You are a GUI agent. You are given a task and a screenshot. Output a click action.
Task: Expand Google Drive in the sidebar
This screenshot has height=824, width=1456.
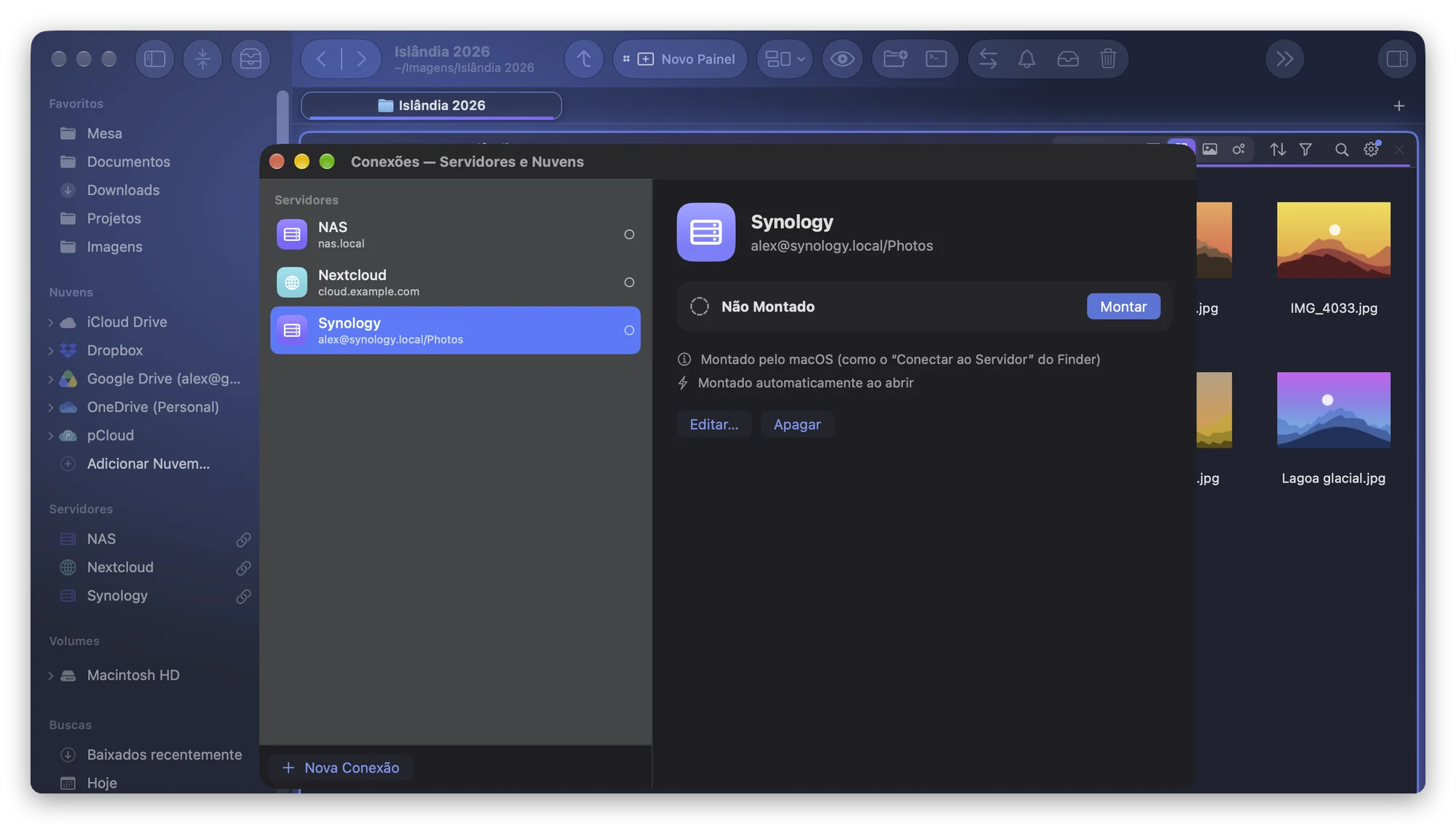[51, 379]
